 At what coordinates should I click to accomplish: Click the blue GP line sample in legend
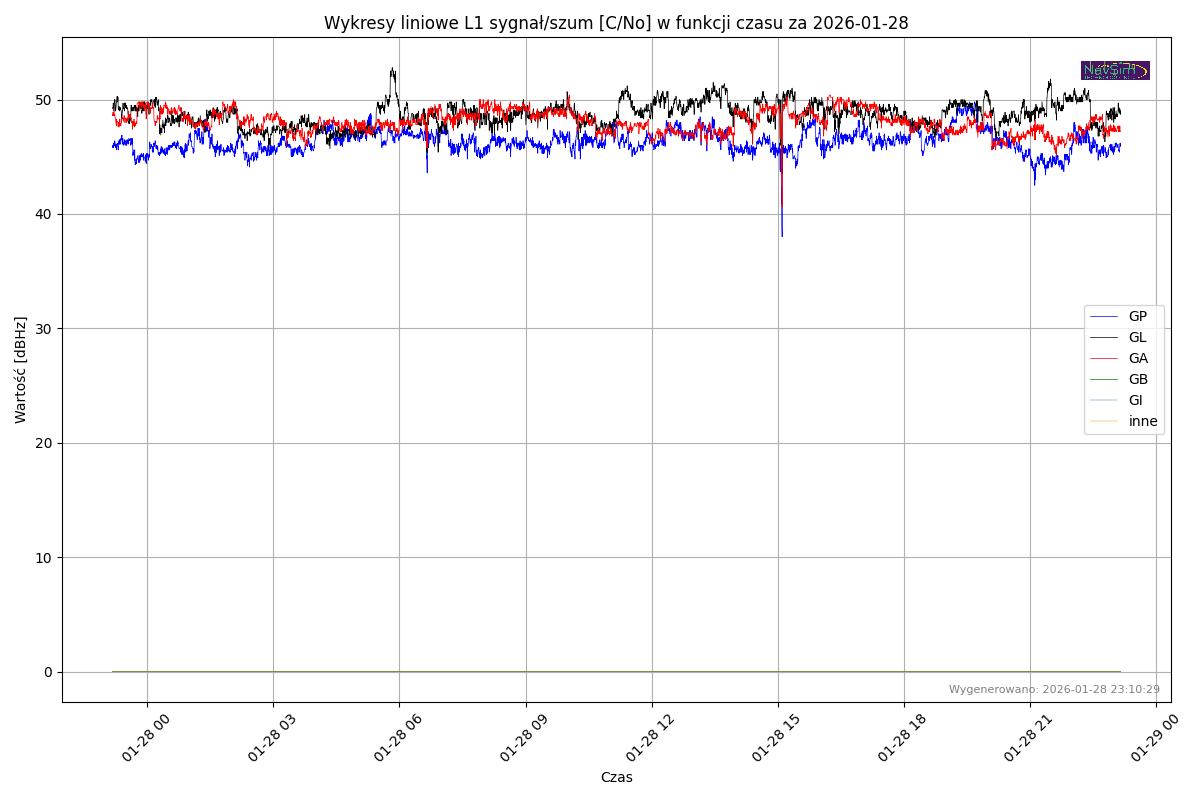point(1104,316)
